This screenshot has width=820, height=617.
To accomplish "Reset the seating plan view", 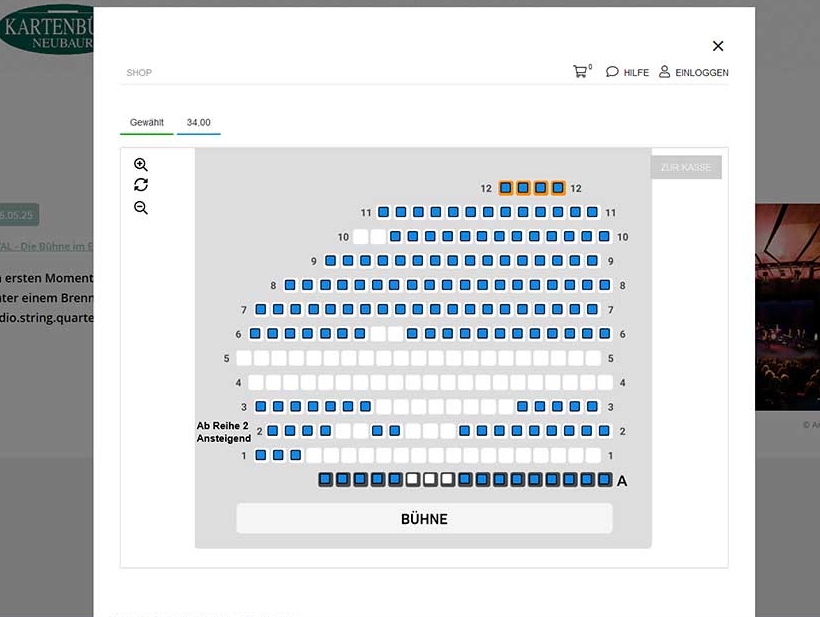I will click(141, 185).
